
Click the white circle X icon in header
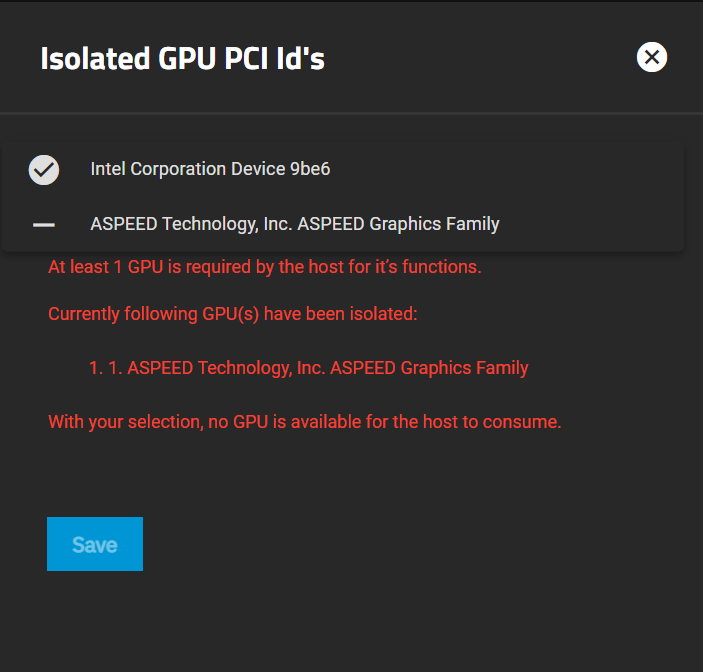click(x=652, y=58)
